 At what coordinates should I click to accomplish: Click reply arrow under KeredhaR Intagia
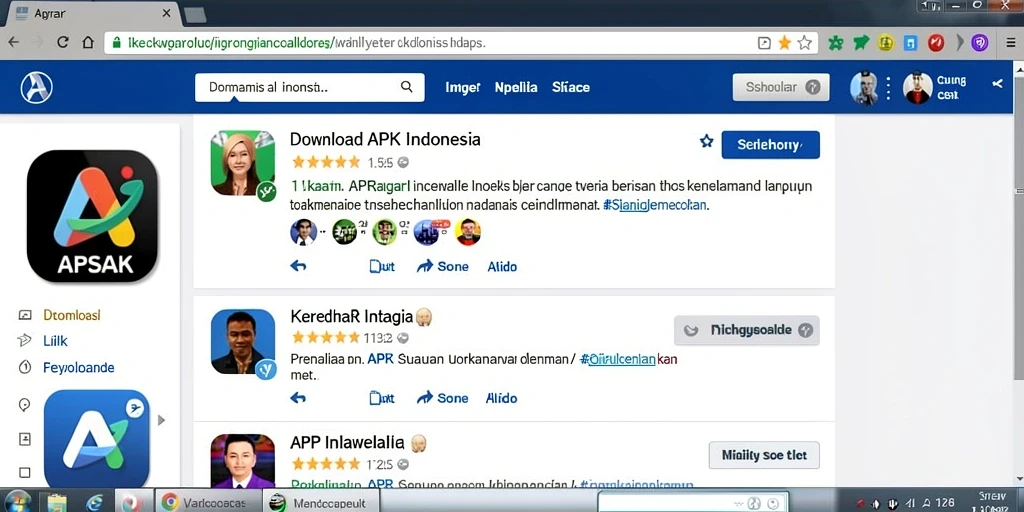coord(298,398)
